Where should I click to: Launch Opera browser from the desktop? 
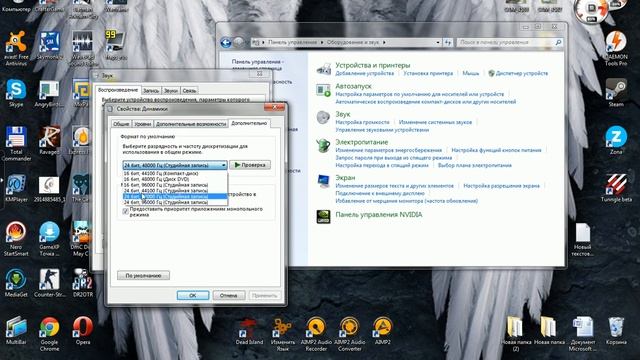pyautogui.click(x=82, y=331)
